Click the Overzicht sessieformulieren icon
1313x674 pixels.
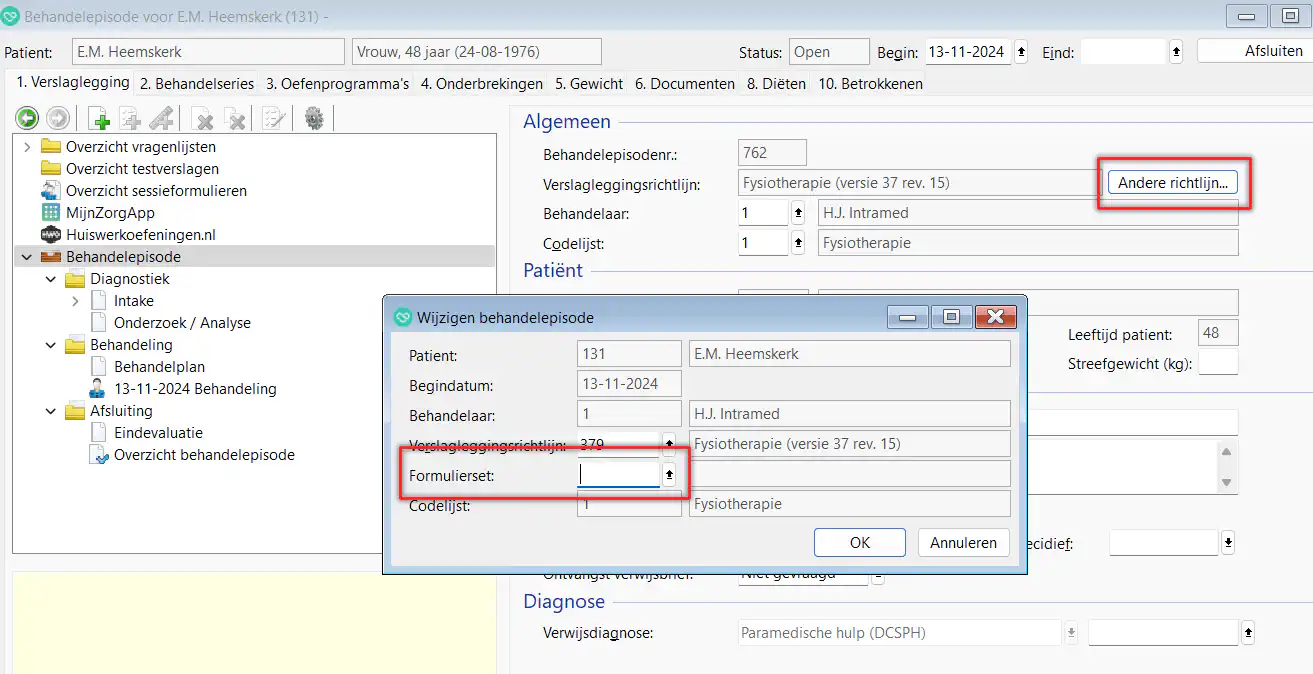pos(51,191)
